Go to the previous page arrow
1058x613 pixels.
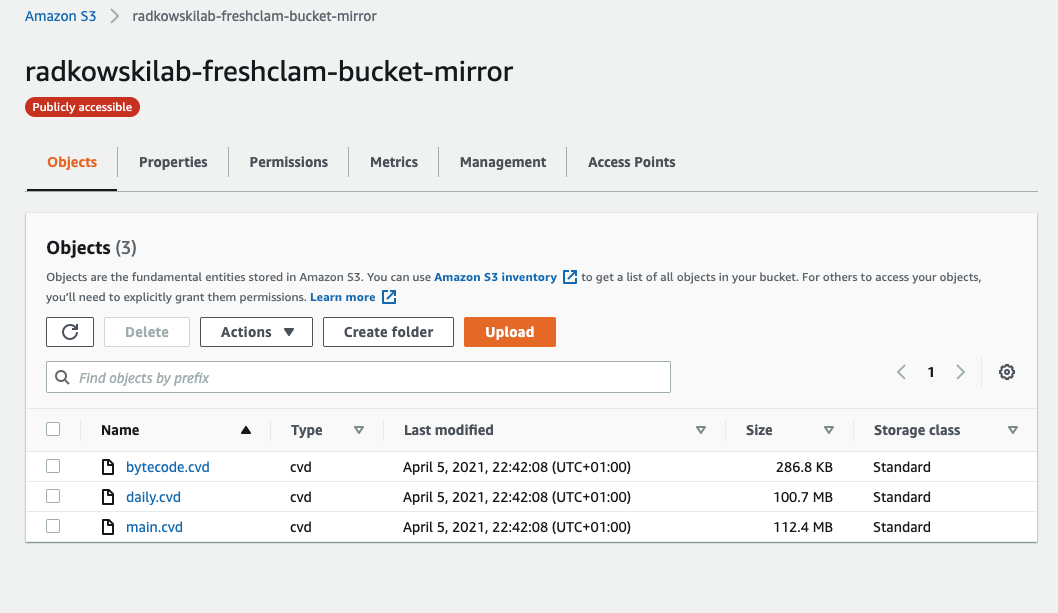click(901, 372)
